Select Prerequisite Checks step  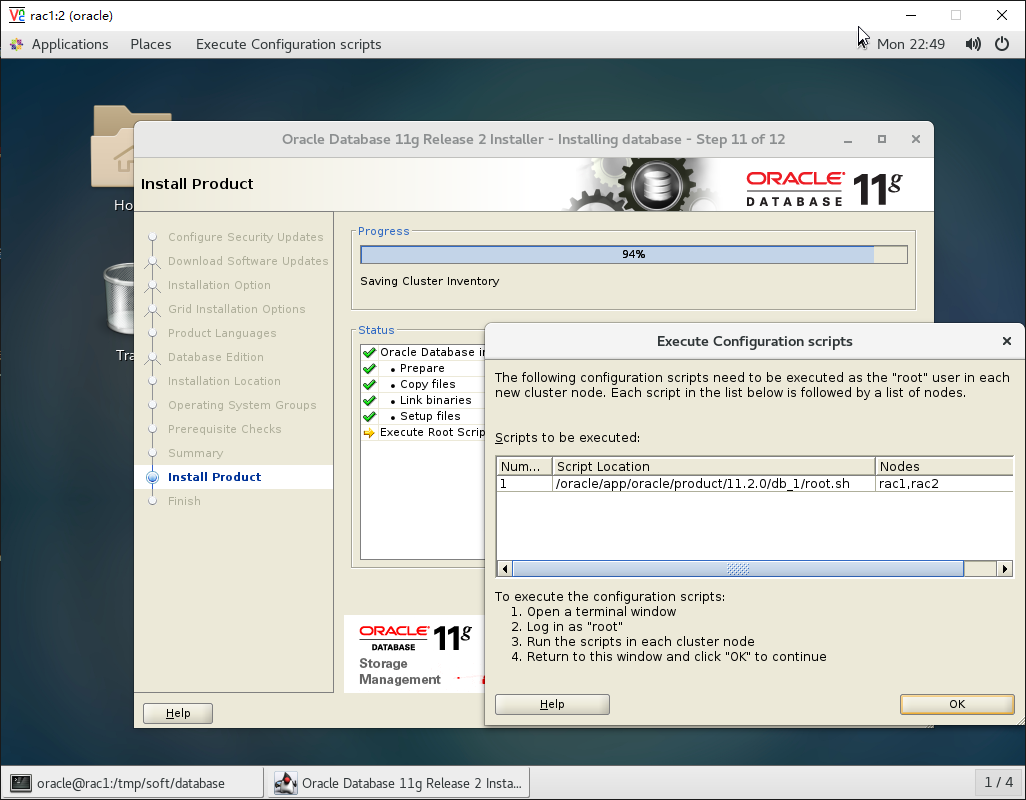(x=224, y=429)
